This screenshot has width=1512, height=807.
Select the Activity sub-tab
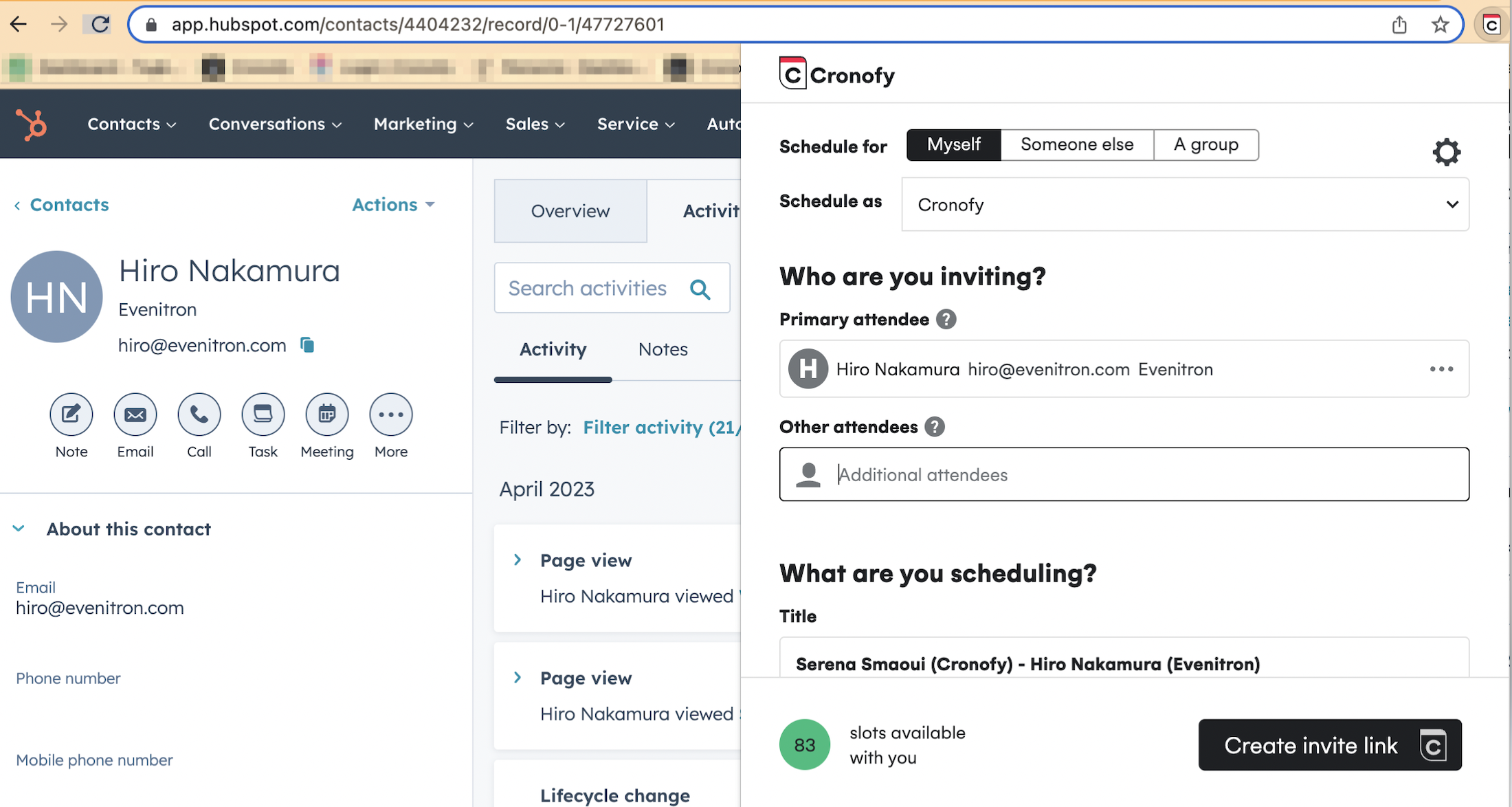click(553, 350)
